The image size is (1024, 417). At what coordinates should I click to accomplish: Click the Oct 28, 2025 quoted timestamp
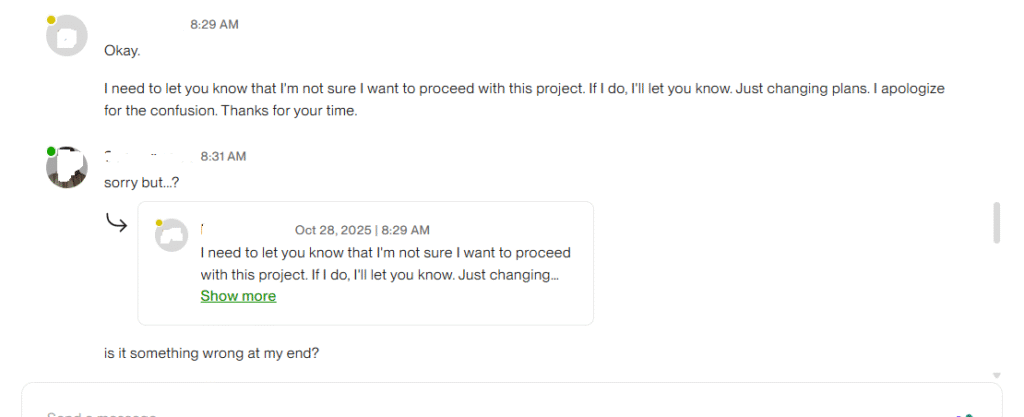pos(362,230)
